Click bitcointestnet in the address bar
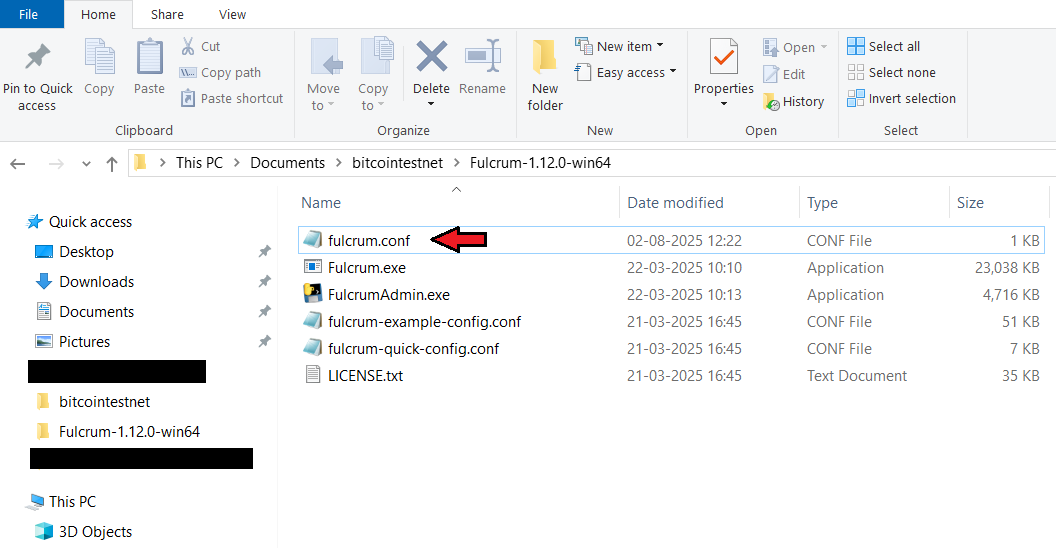1056x548 pixels. click(397, 163)
